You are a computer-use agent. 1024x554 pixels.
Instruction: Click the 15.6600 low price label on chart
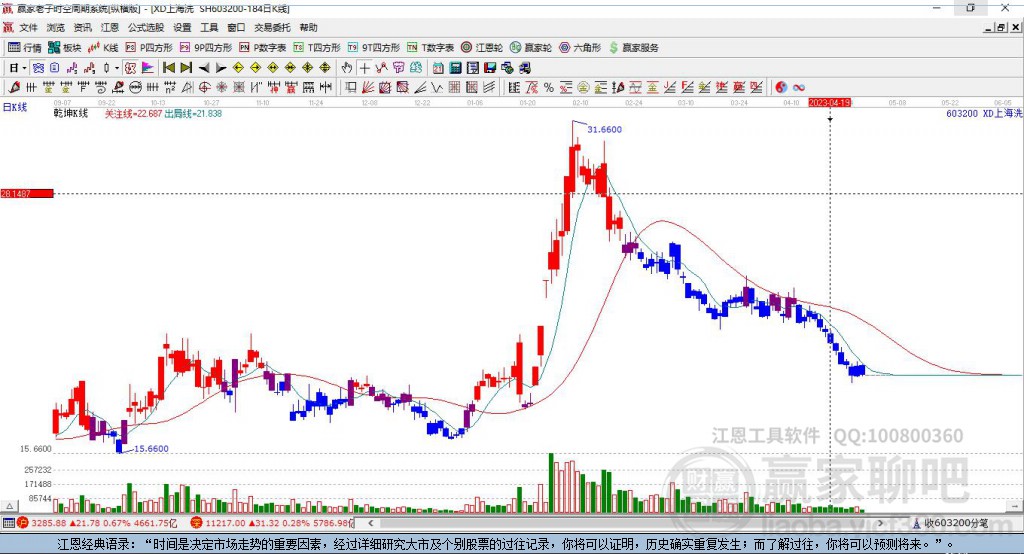[151, 449]
